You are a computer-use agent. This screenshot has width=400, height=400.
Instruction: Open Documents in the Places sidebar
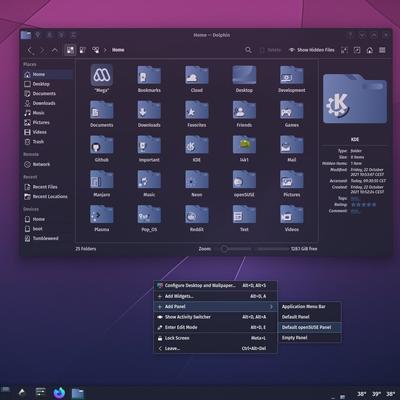click(x=48, y=94)
